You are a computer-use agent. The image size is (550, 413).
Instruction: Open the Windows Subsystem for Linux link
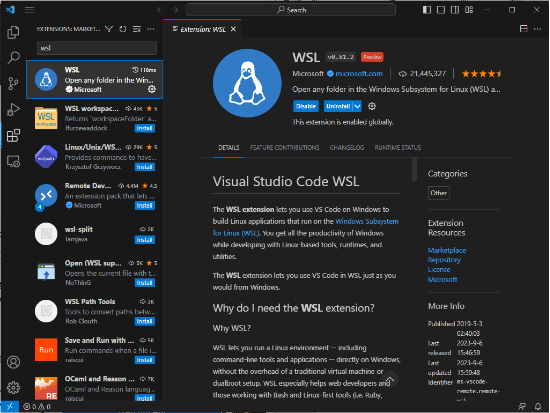click(367, 221)
